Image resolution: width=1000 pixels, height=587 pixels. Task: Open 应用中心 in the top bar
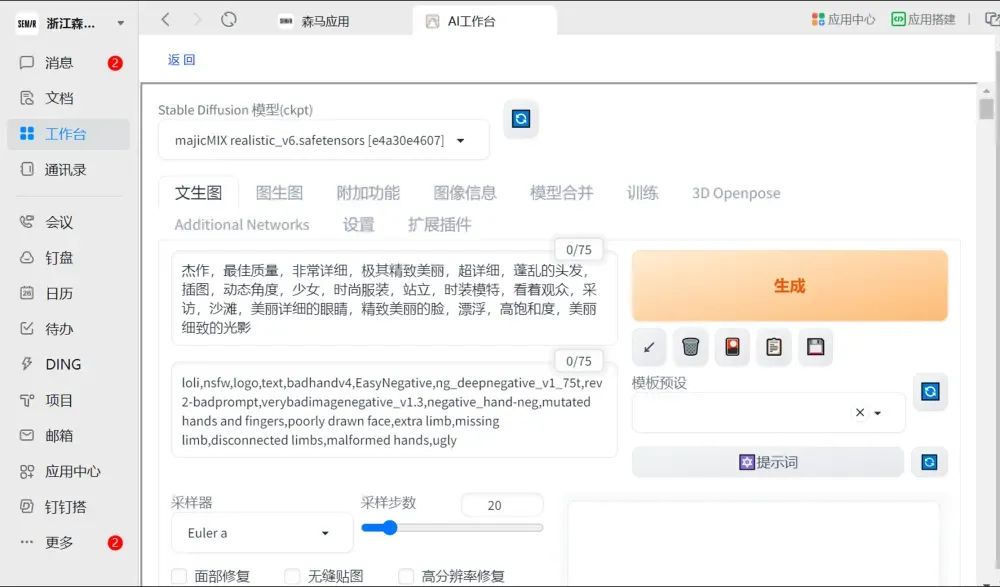(x=843, y=20)
